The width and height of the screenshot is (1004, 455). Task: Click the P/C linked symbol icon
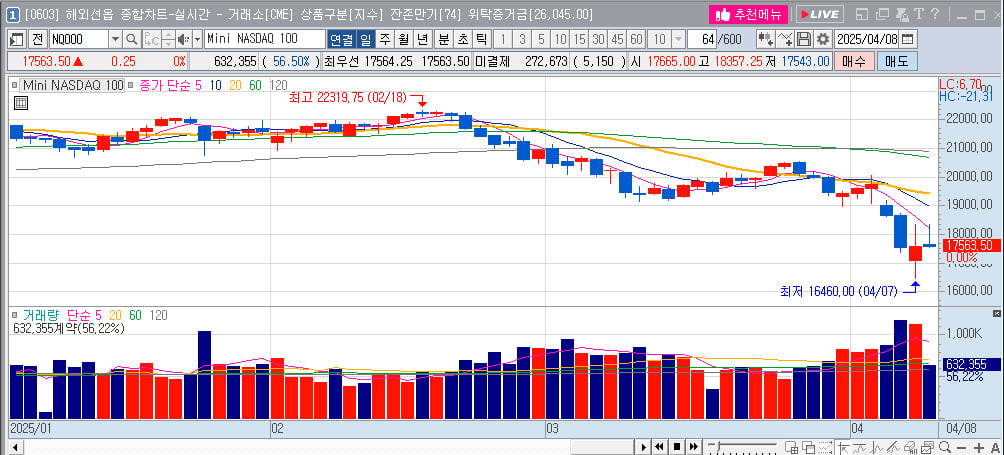point(151,39)
